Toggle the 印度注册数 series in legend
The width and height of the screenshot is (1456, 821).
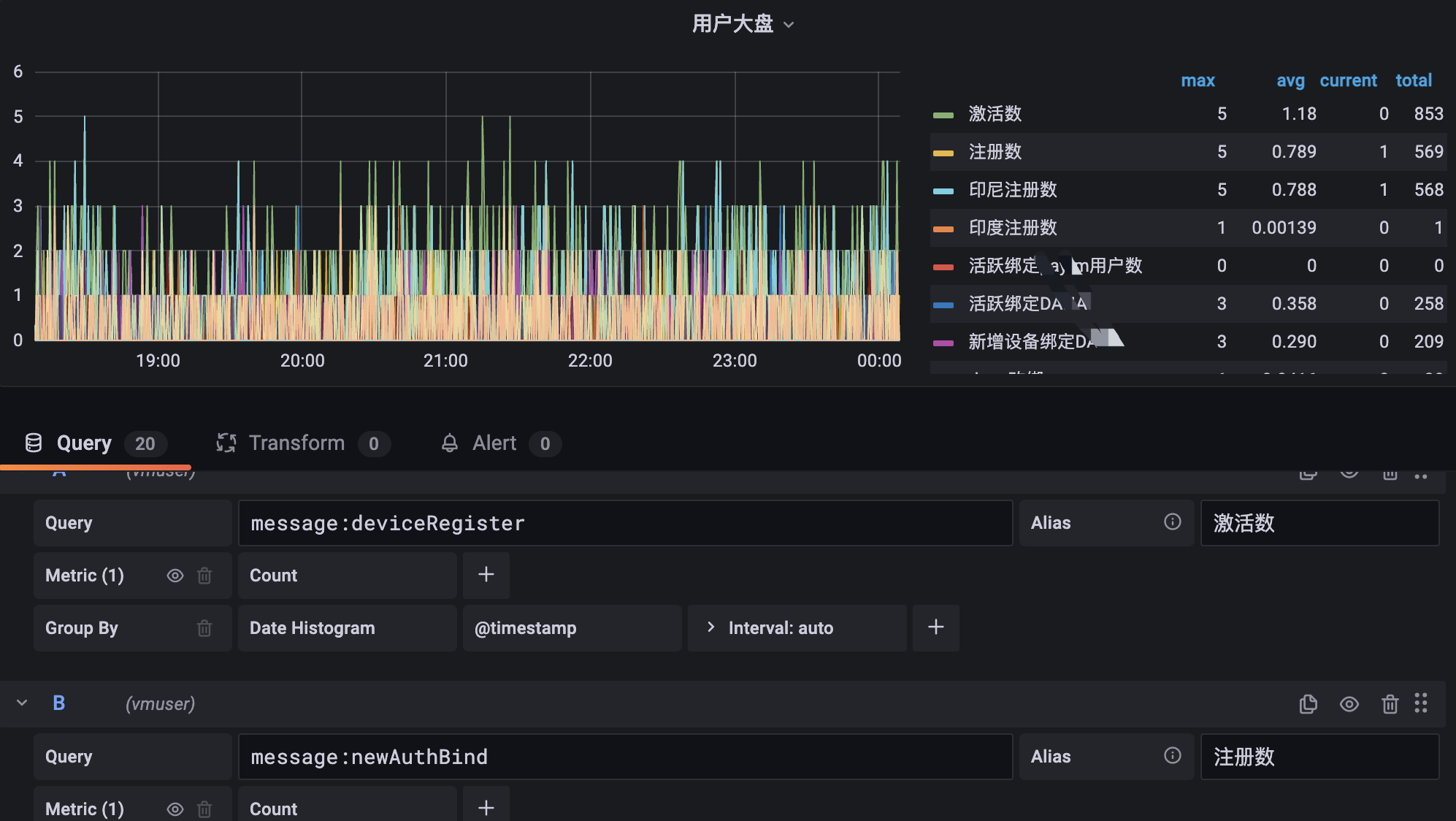coord(1013,228)
